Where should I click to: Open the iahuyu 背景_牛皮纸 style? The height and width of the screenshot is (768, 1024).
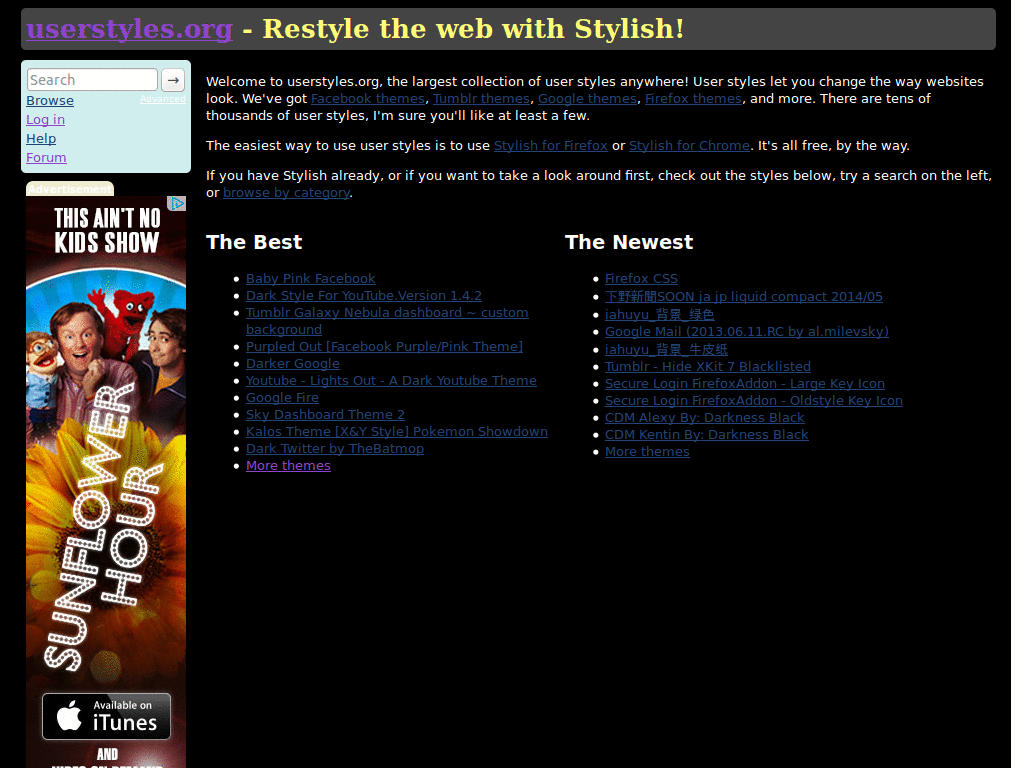[666, 349]
